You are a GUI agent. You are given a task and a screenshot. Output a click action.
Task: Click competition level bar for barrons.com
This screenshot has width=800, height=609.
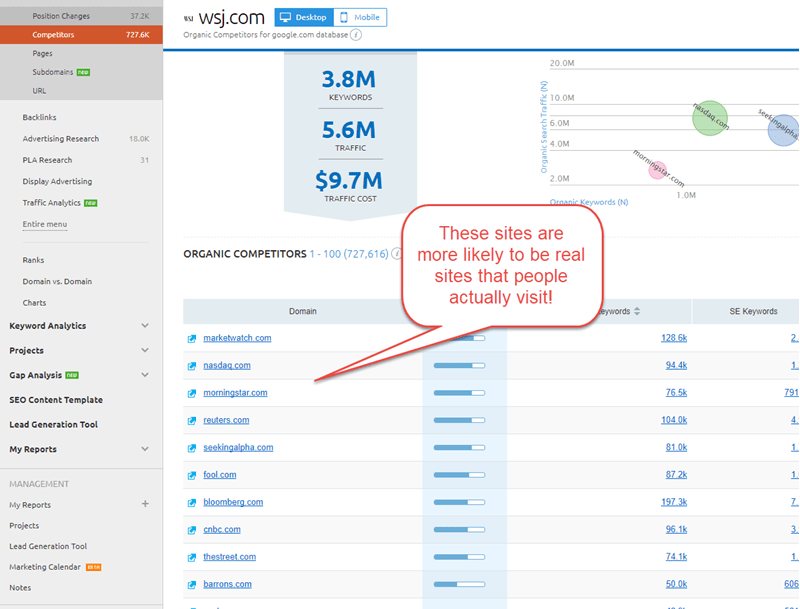(x=459, y=584)
